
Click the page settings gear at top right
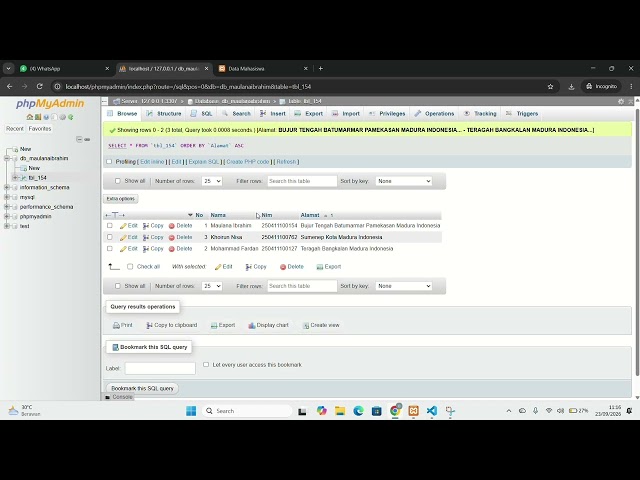click(621, 101)
